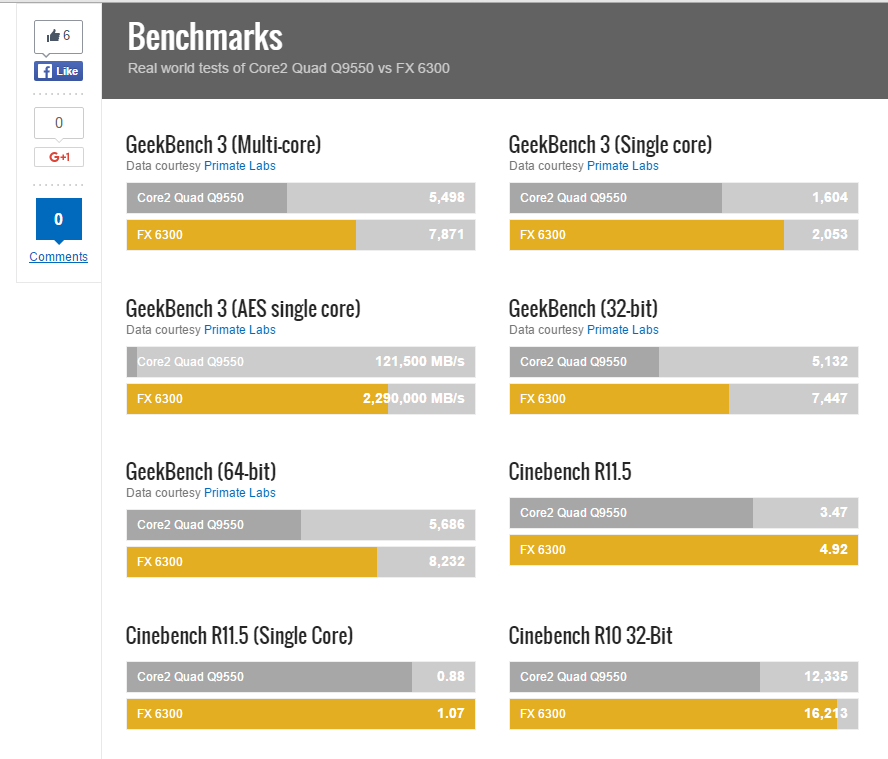Click the Core2 Quad Q9550 121,500 MB/s bar
The image size is (888, 759).
pyautogui.click(x=301, y=362)
